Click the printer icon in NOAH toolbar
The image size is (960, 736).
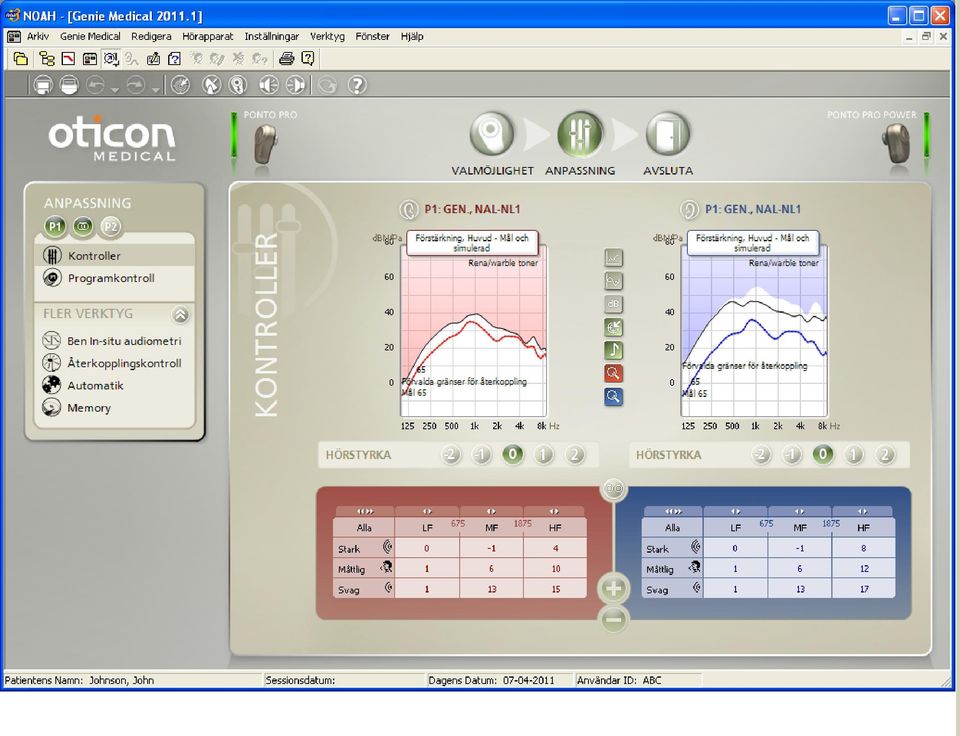click(286, 59)
